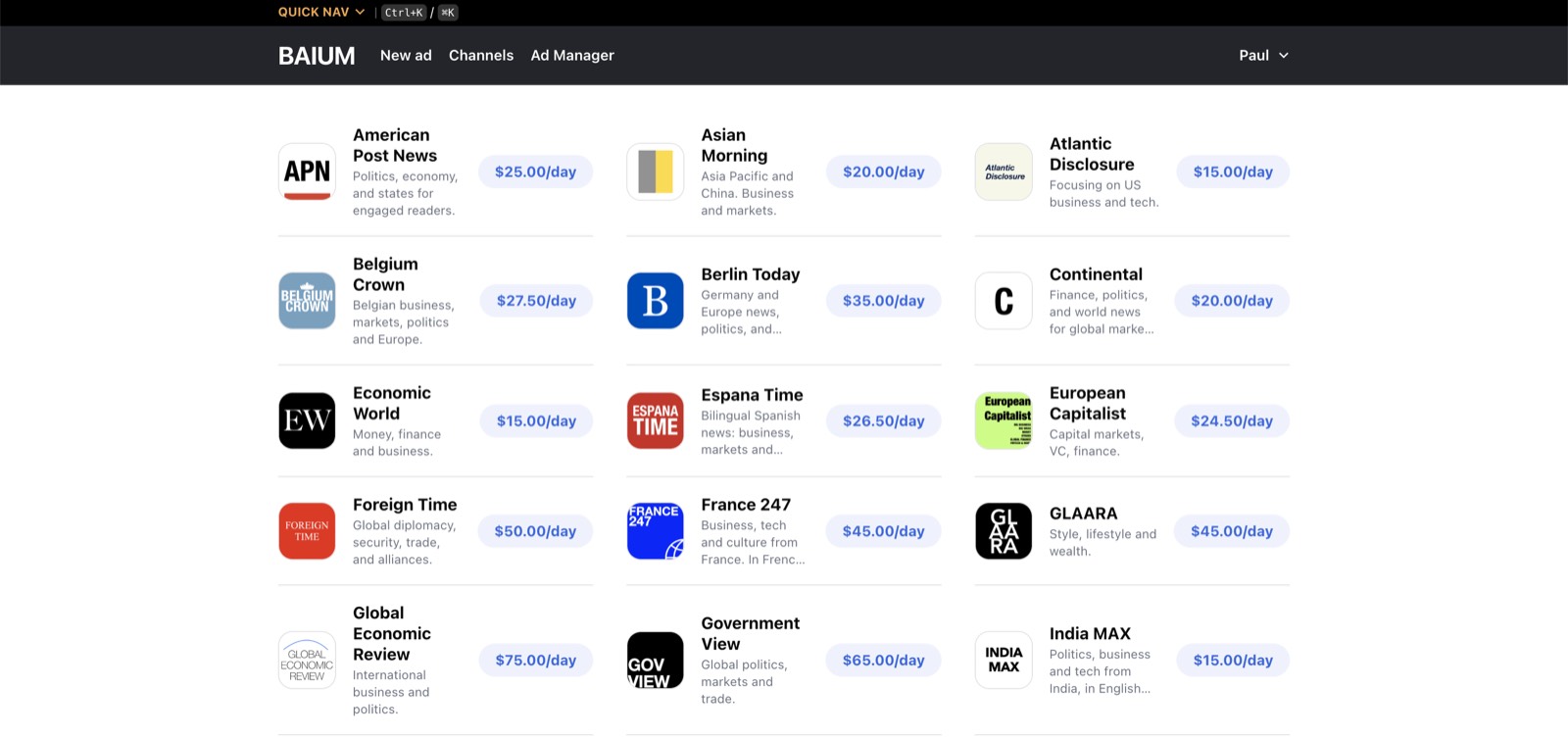Select Foreign Time $50.00/day price
1568x737 pixels.
535,531
